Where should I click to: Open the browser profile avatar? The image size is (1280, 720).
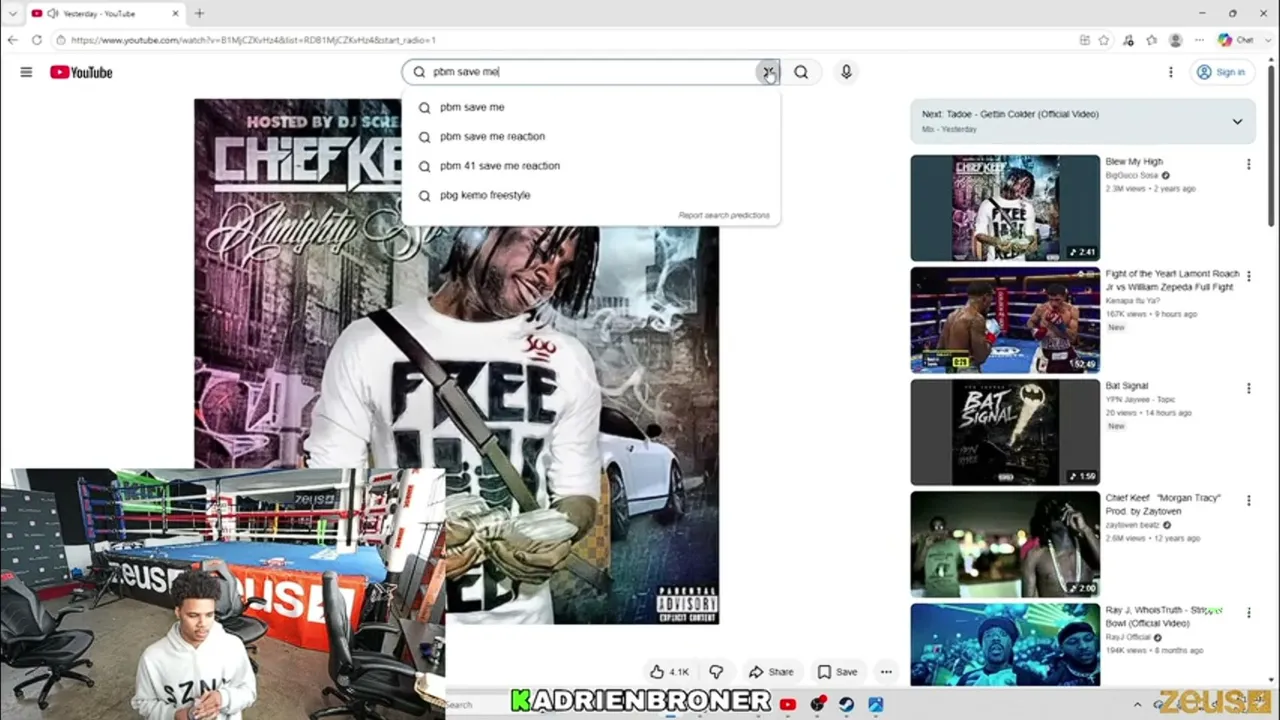tap(1176, 40)
